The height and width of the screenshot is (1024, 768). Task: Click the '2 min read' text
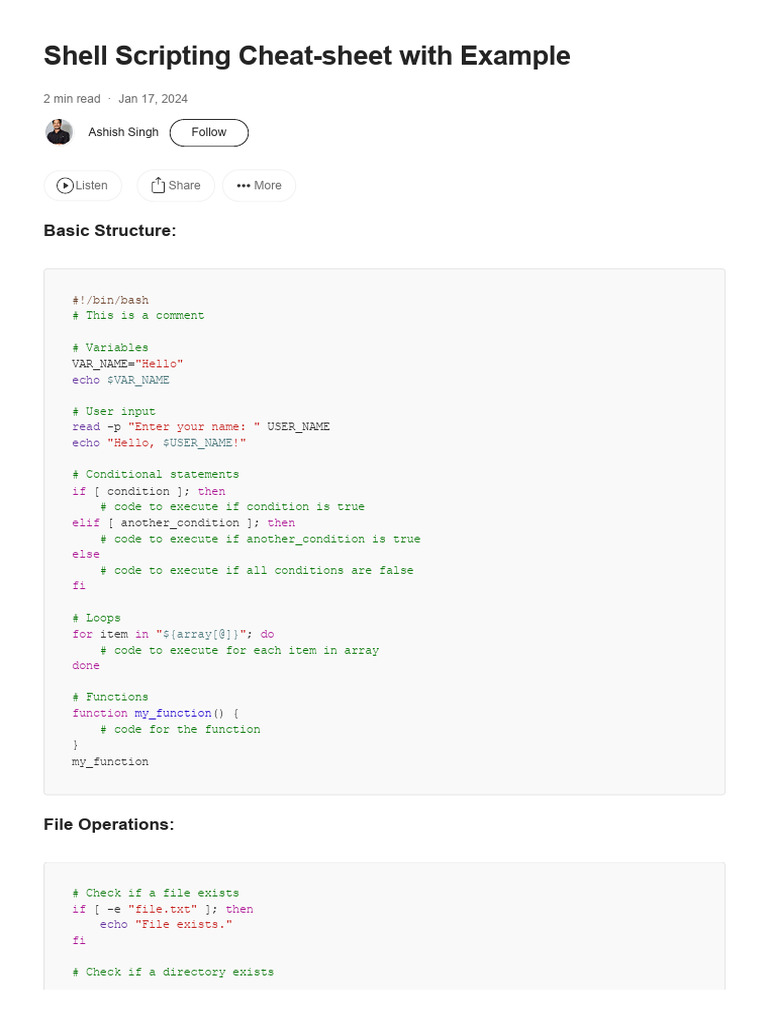coord(72,99)
